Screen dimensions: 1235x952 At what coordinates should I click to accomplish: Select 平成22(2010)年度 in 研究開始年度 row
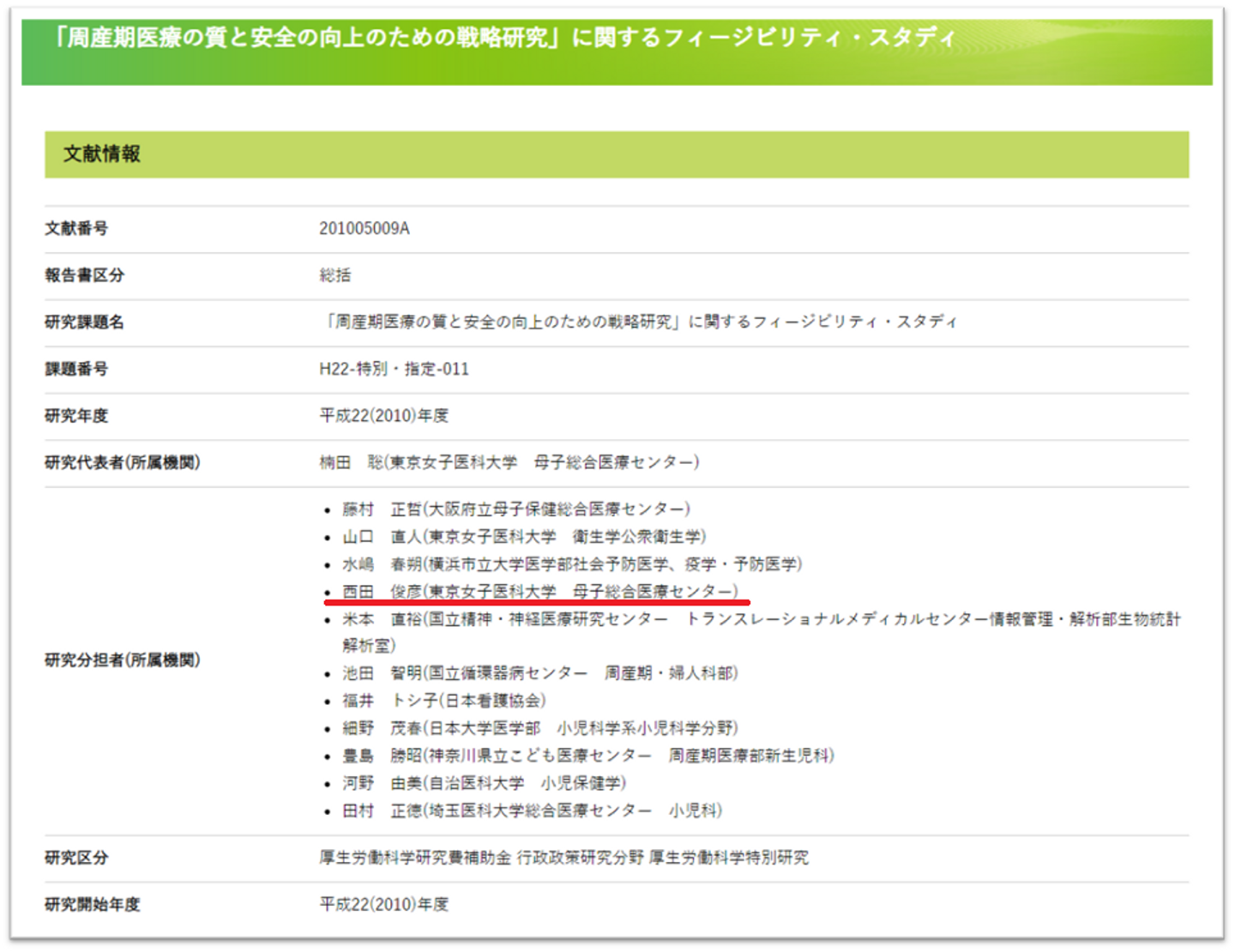384,905
